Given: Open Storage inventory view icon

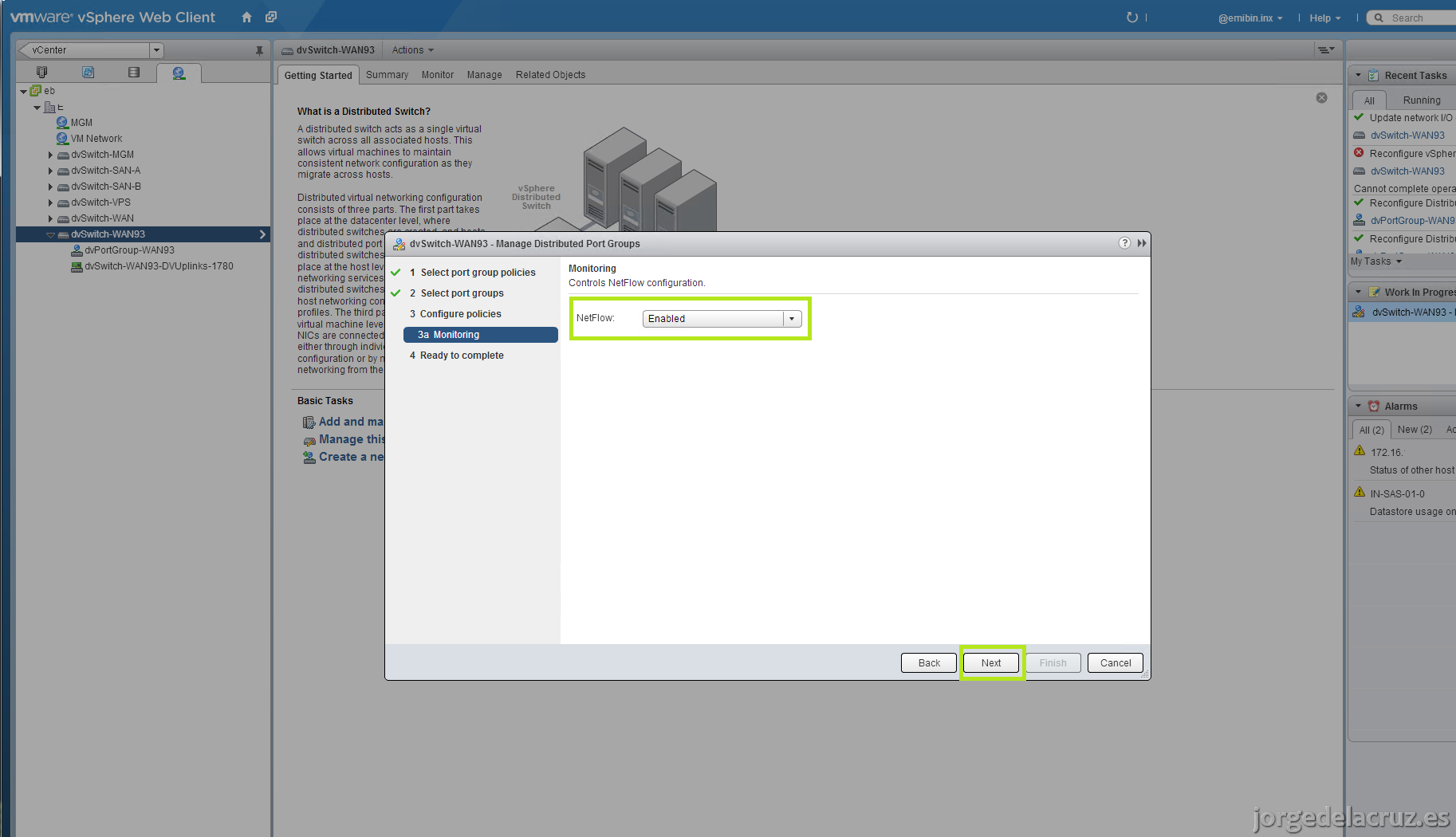Looking at the screenshot, I should tap(134, 73).
